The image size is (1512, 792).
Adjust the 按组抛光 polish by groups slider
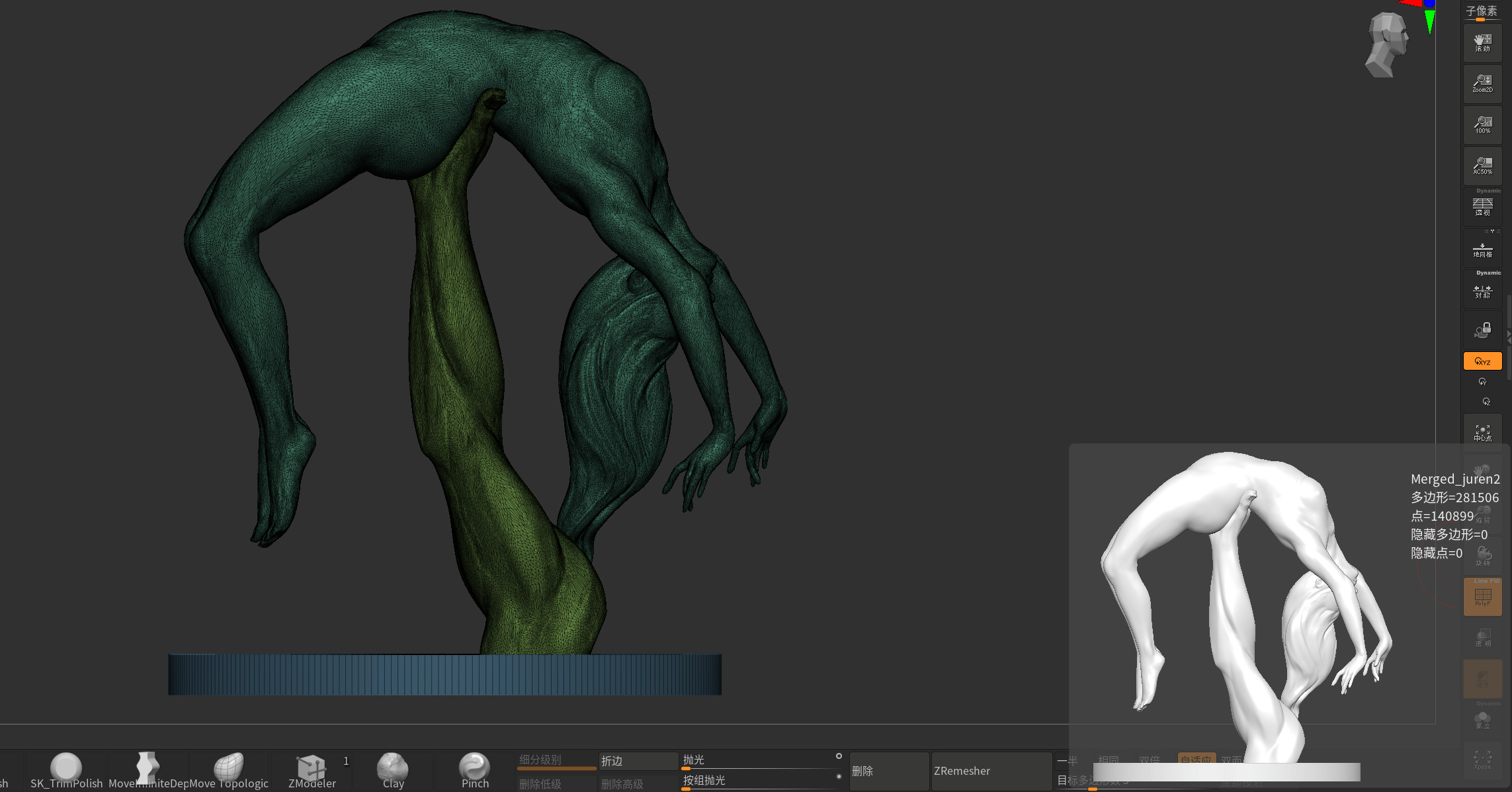click(756, 781)
